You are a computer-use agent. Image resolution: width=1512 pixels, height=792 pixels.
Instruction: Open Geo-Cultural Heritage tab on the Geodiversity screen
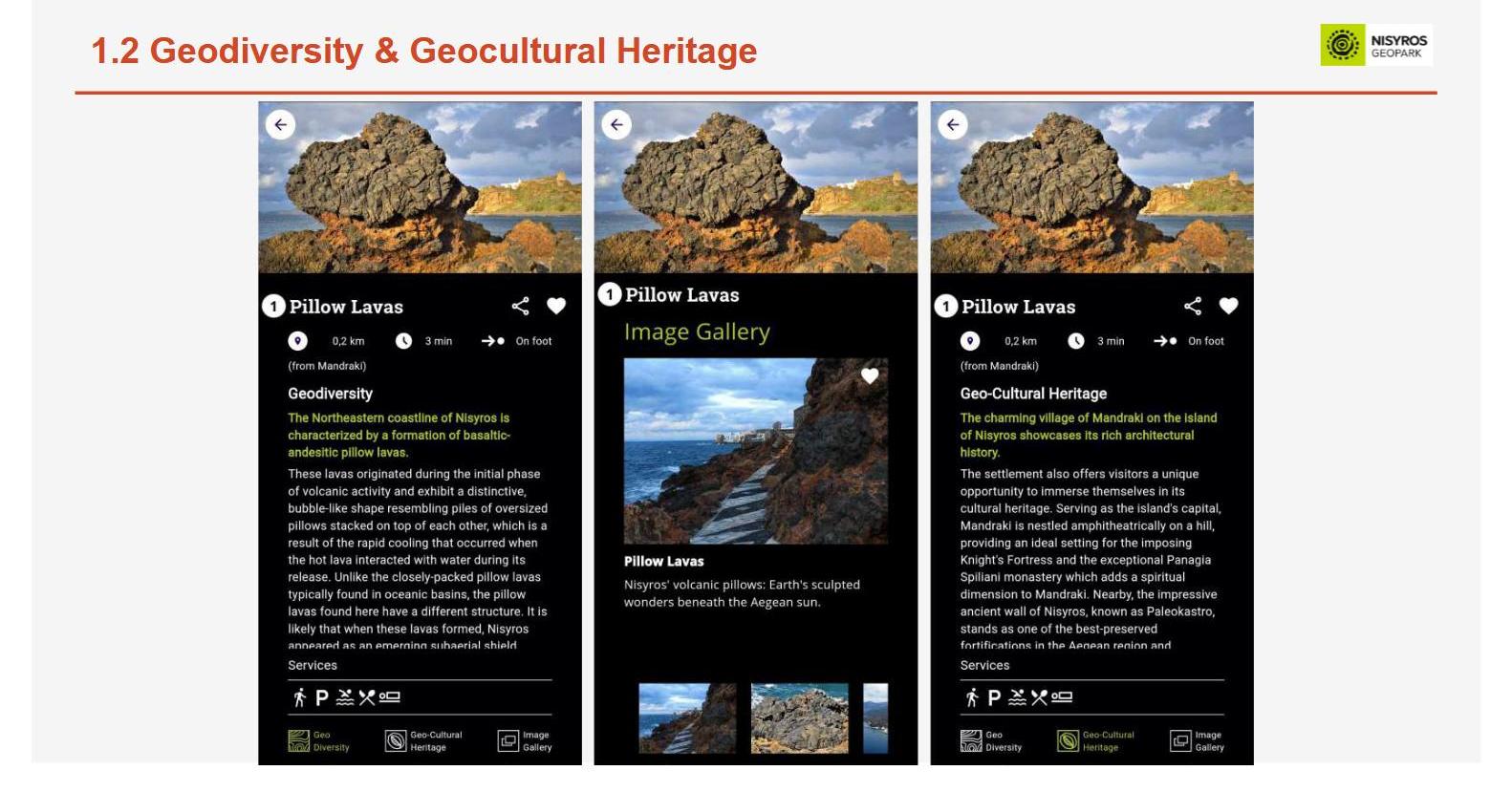coord(423,741)
